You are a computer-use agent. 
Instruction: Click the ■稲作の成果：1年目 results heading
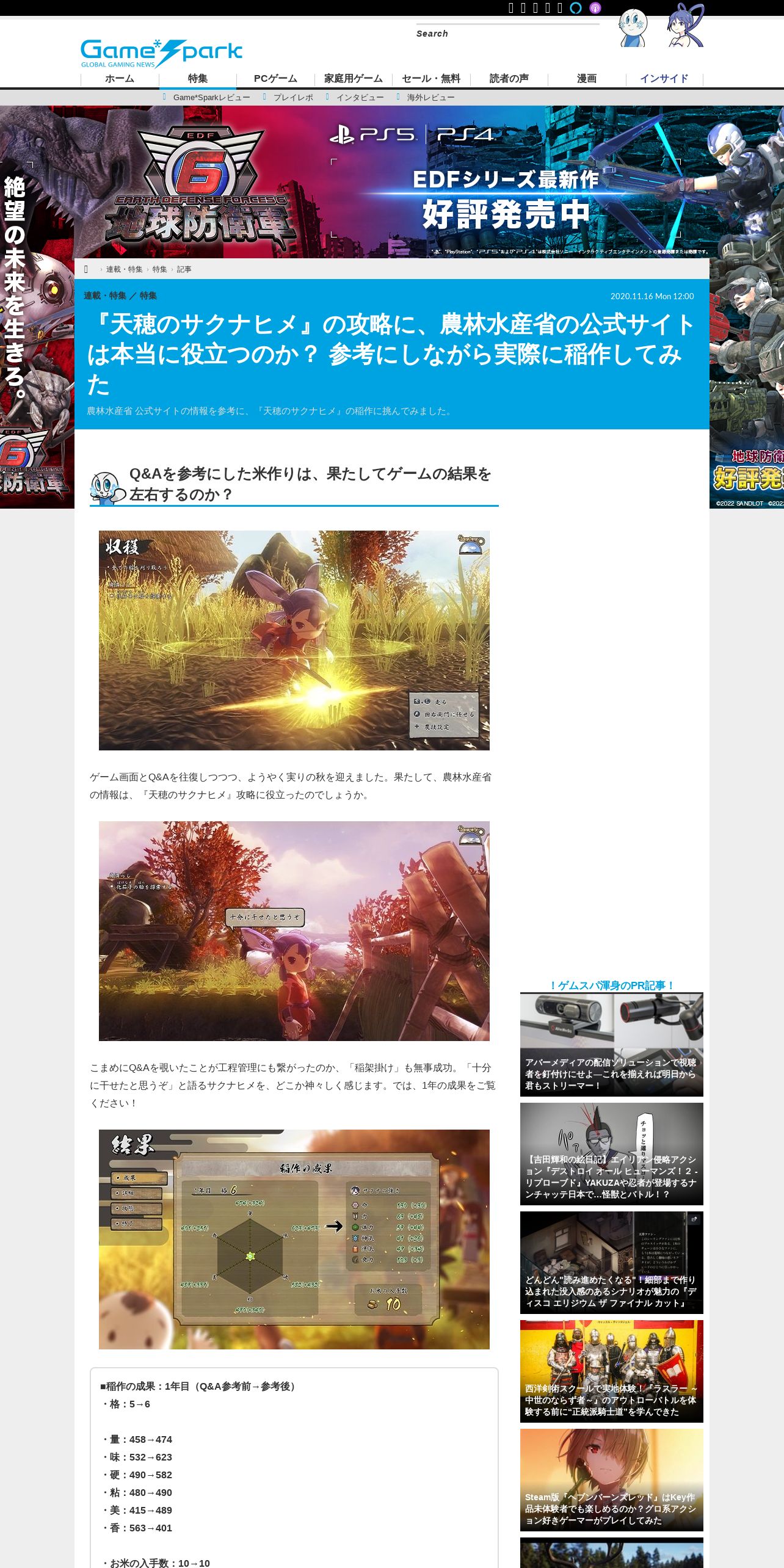coord(200,1386)
